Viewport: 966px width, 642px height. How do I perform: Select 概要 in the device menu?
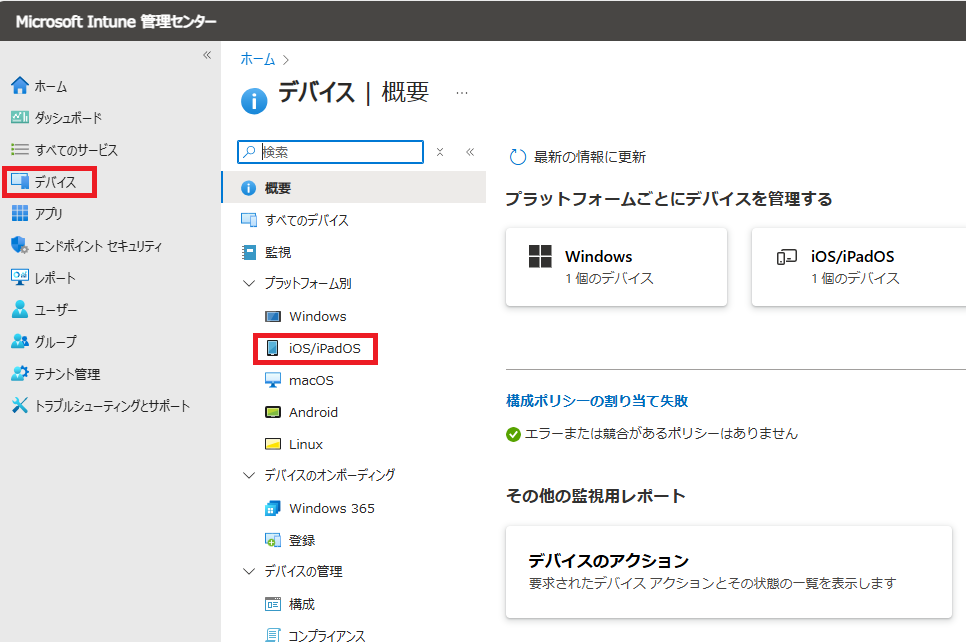coord(354,188)
